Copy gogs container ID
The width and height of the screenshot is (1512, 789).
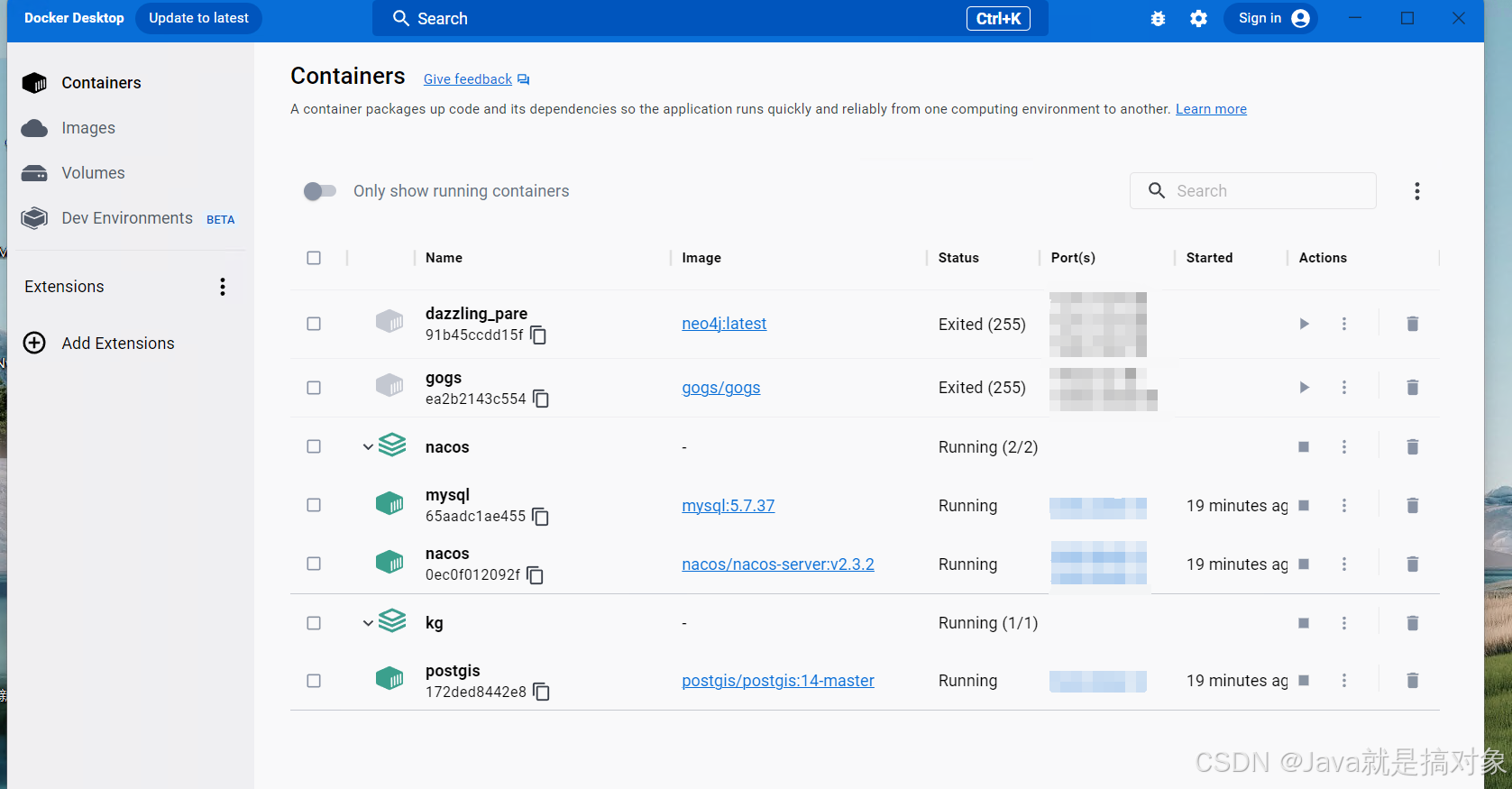pyautogui.click(x=541, y=399)
